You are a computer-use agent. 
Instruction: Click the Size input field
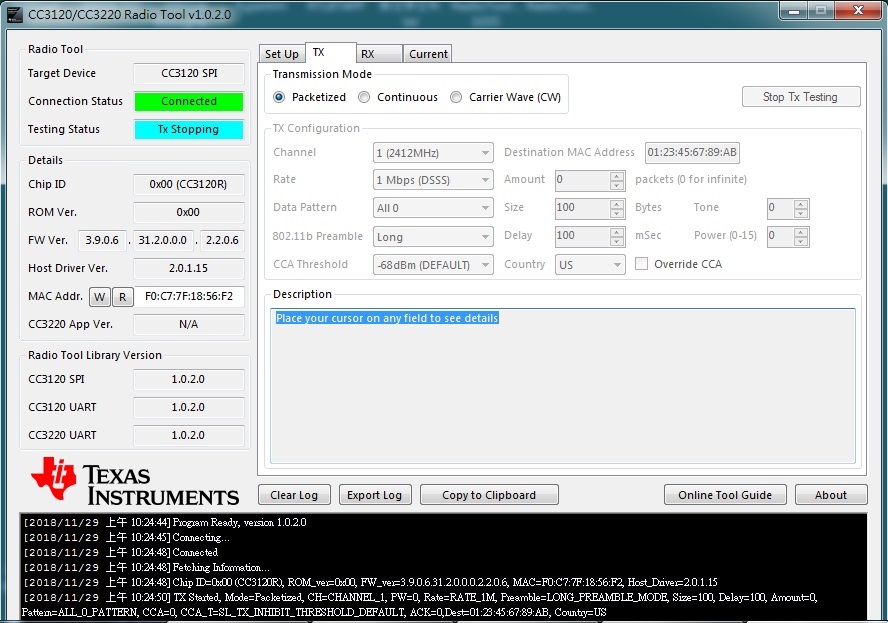582,208
